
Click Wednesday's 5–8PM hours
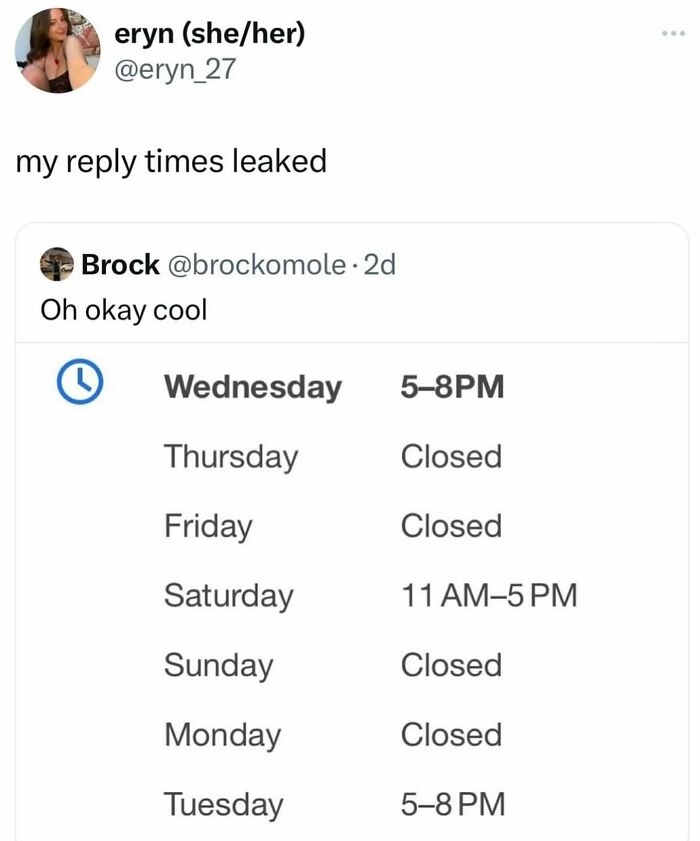tap(453, 386)
